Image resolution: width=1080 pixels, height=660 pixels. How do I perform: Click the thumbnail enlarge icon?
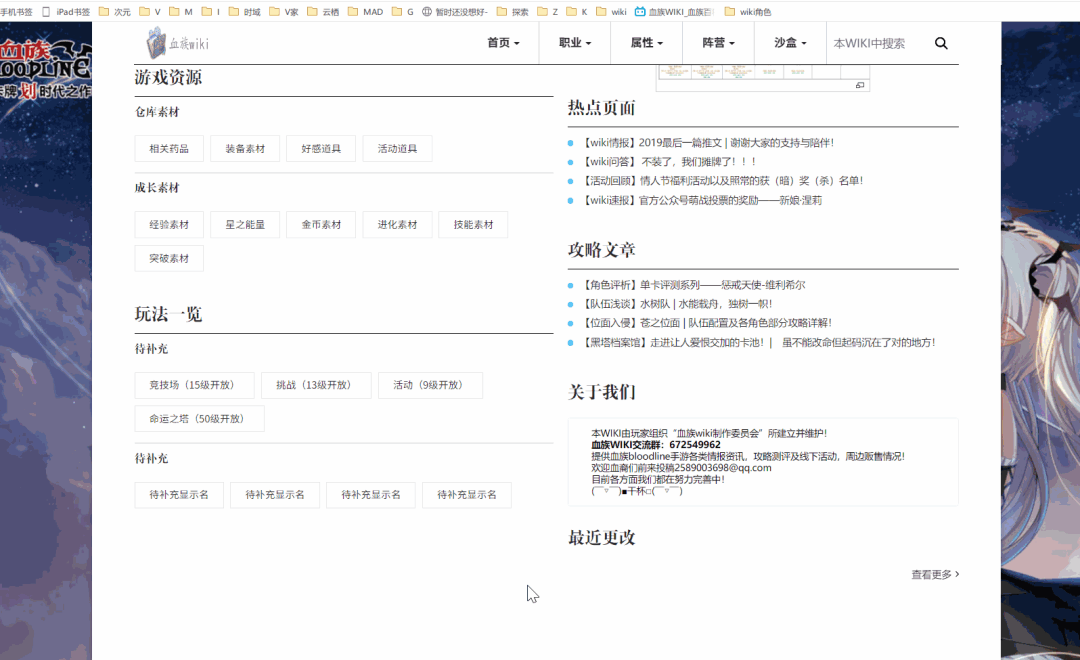[859, 86]
